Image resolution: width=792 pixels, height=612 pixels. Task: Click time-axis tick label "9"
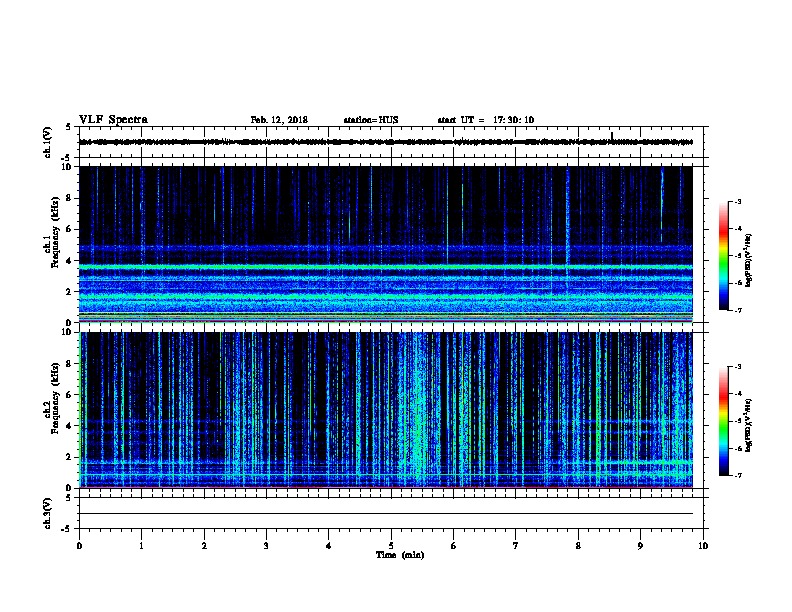click(640, 546)
